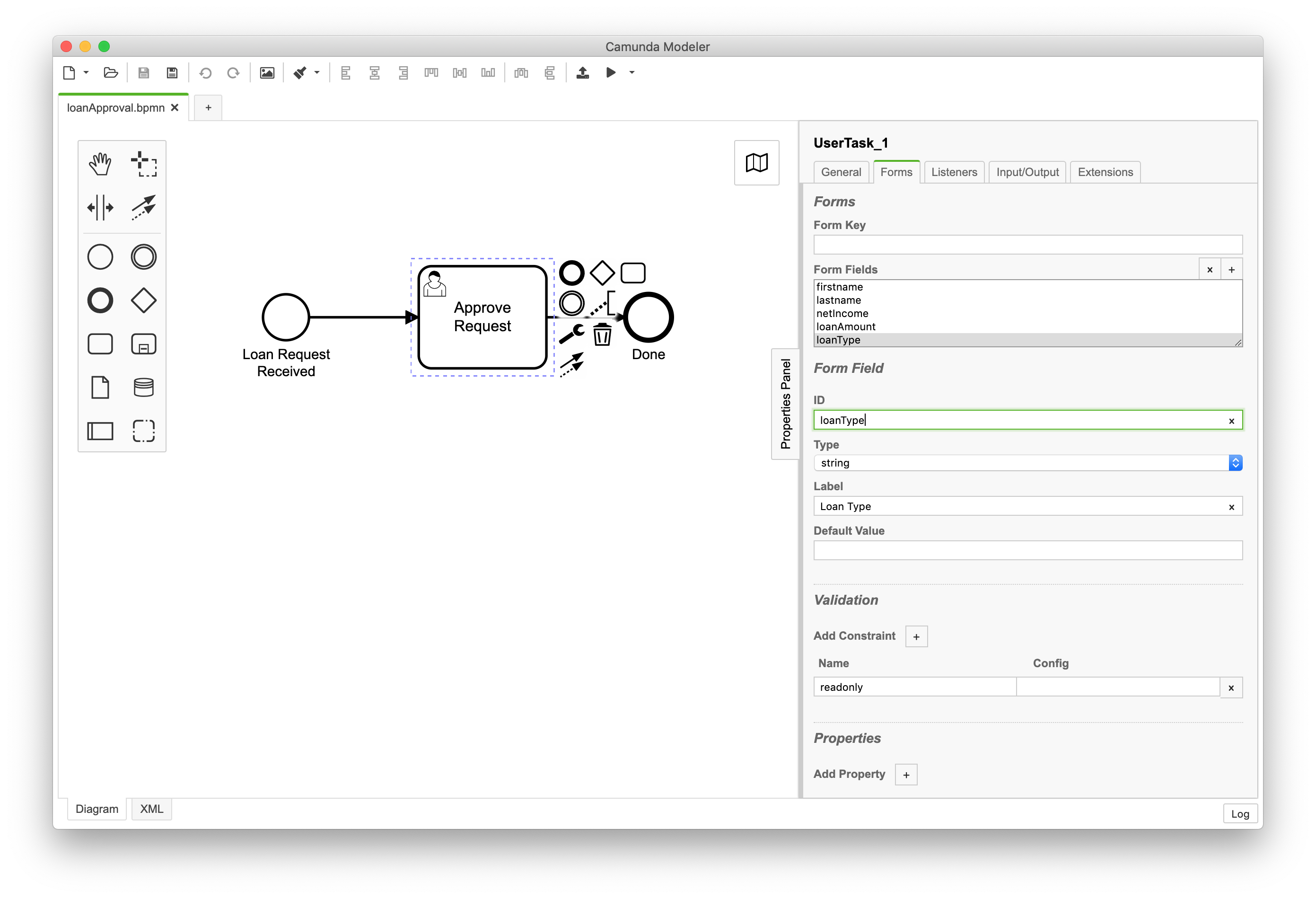
Task: Clear the ID field loanType
Action: tap(1232, 421)
